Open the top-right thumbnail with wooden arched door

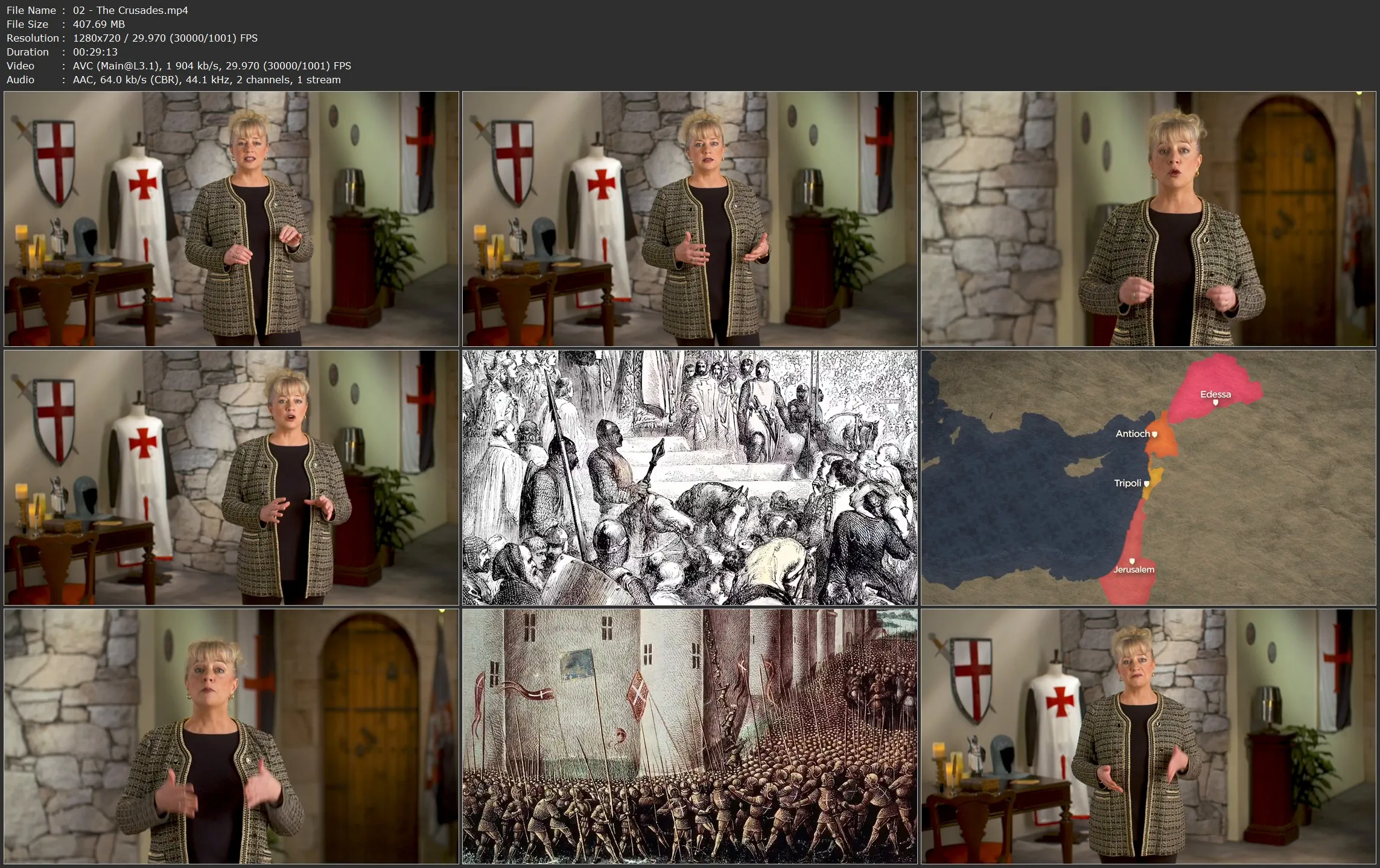(1148, 219)
